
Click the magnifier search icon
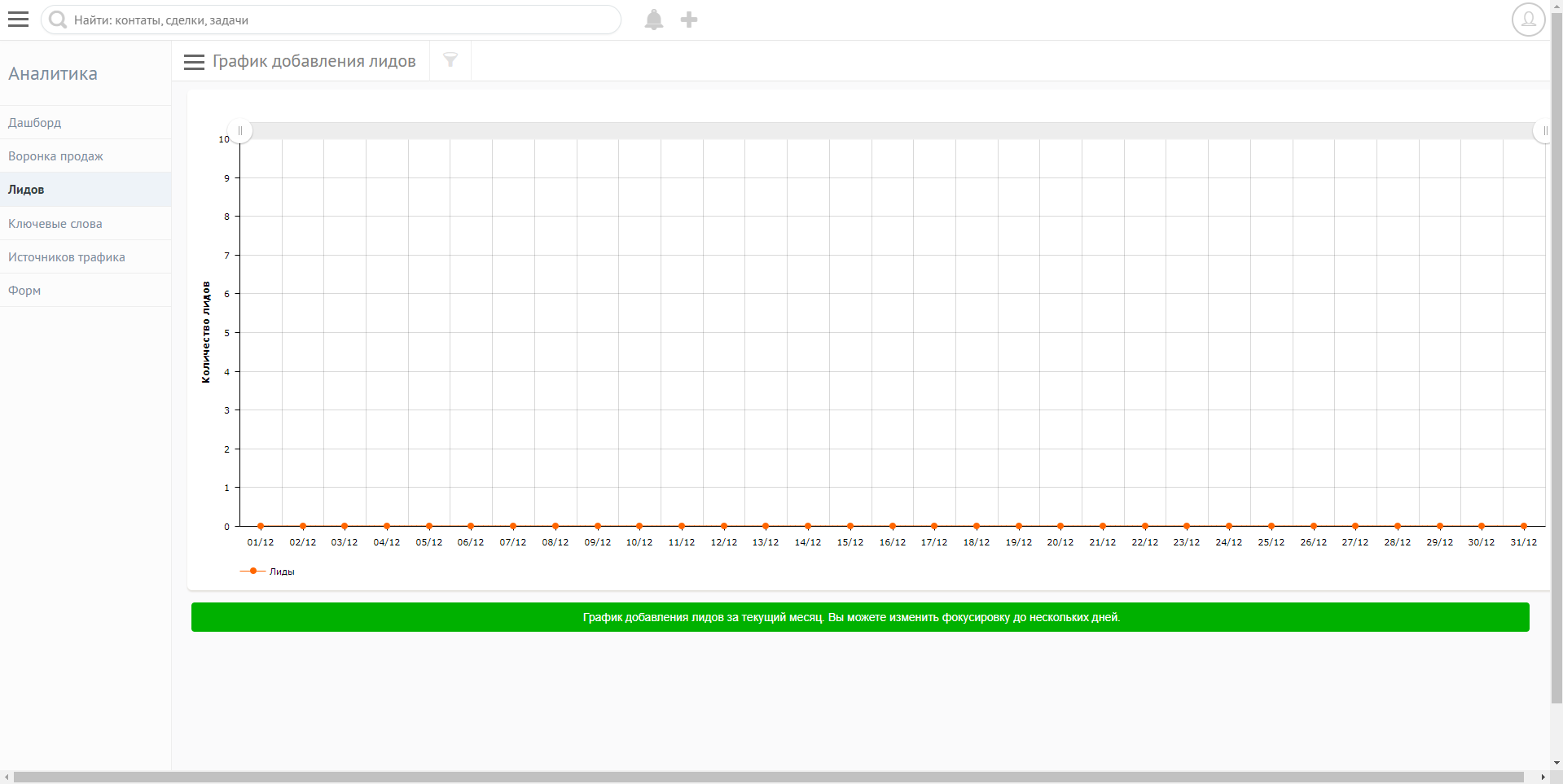(x=57, y=20)
